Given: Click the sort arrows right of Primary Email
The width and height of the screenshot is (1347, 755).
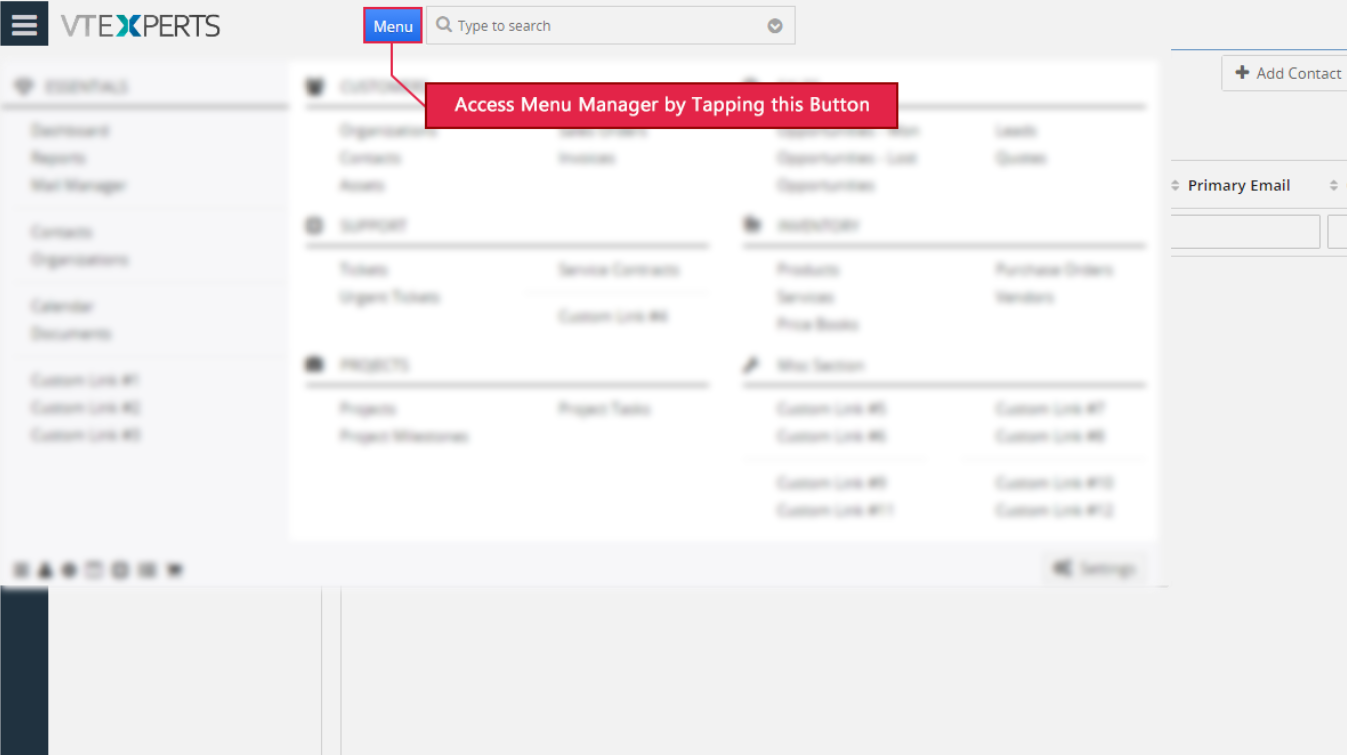Looking at the screenshot, I should [1333, 185].
